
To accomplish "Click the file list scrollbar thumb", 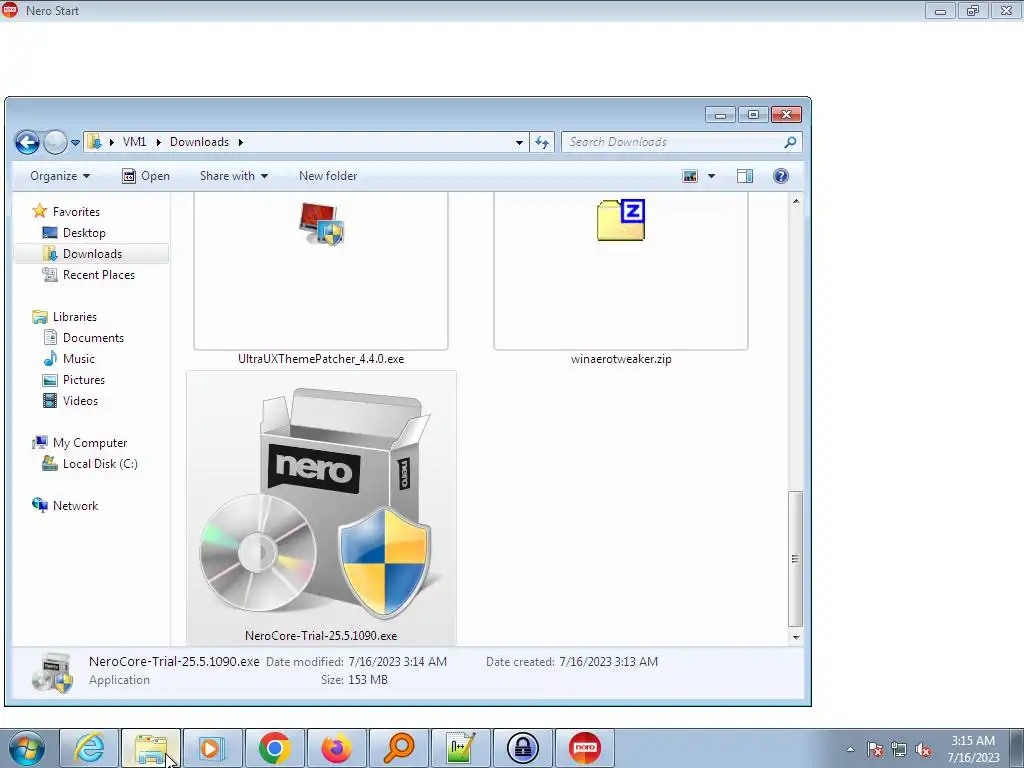I will tap(795, 559).
